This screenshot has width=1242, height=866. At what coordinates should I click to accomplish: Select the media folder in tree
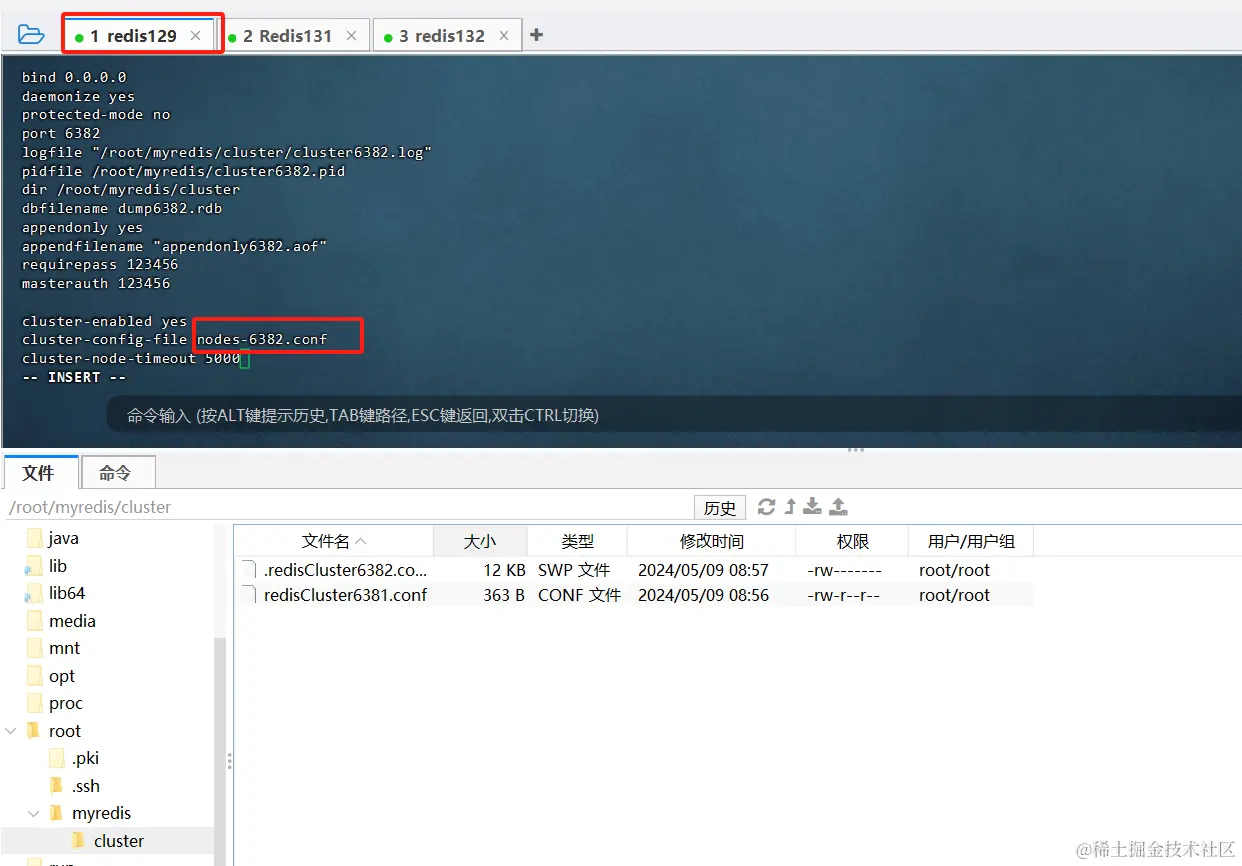coord(72,621)
